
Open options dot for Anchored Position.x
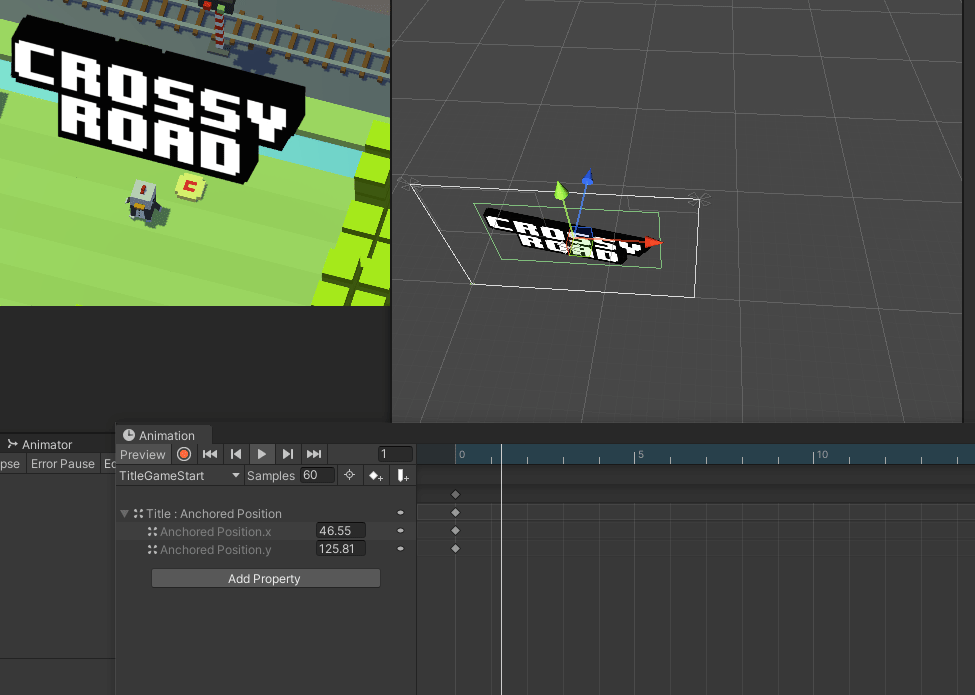point(400,531)
